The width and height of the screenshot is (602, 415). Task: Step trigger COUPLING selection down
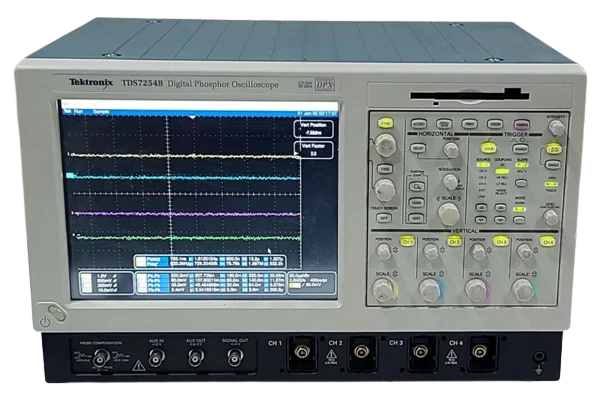pos(500,220)
